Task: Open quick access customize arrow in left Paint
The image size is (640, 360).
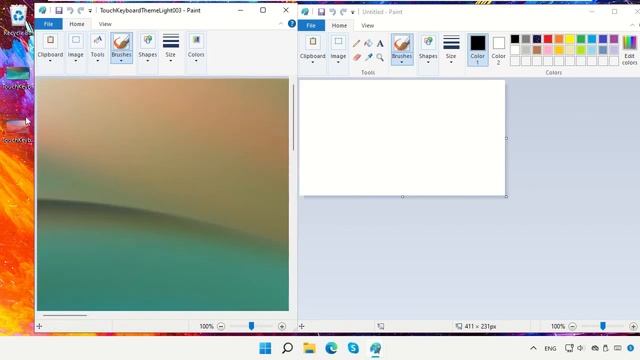Action: 90,11
